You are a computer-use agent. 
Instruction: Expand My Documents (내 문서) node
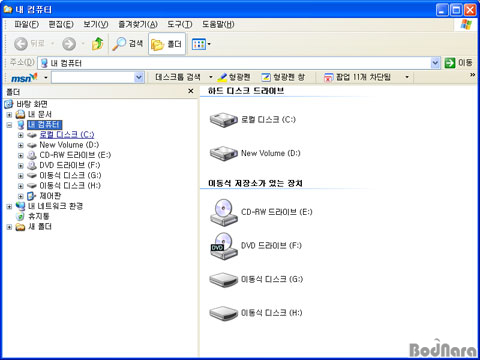point(9,115)
